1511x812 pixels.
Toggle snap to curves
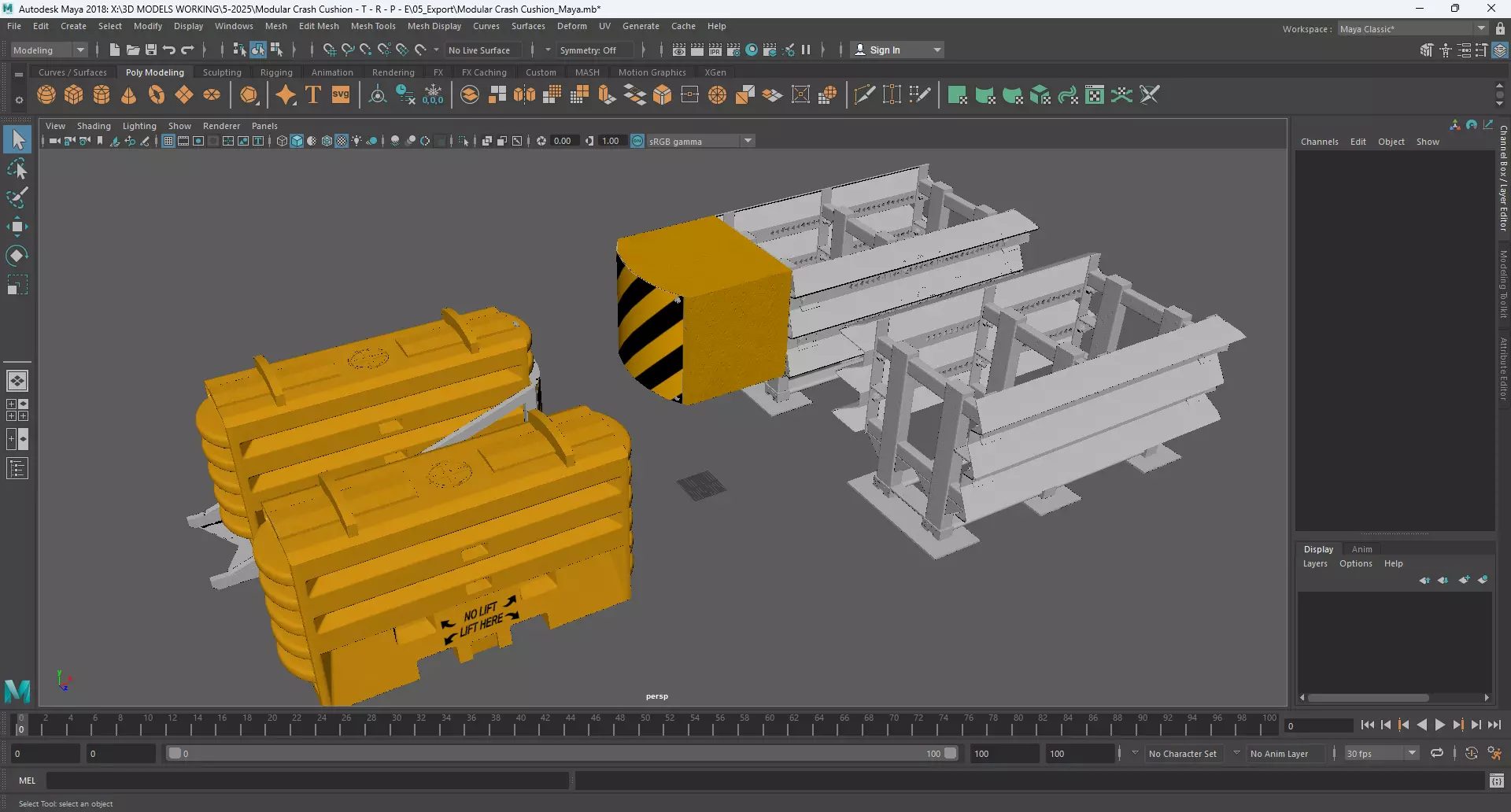point(347,50)
